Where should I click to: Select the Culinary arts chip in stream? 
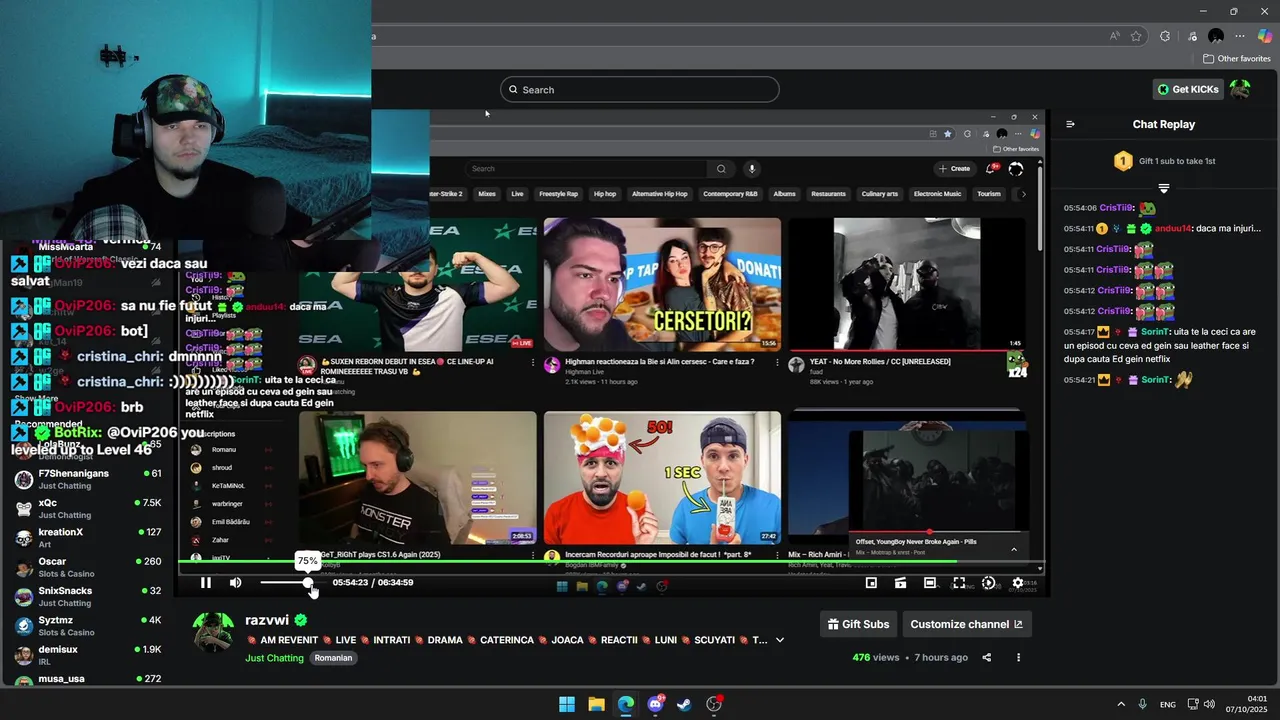coord(880,194)
